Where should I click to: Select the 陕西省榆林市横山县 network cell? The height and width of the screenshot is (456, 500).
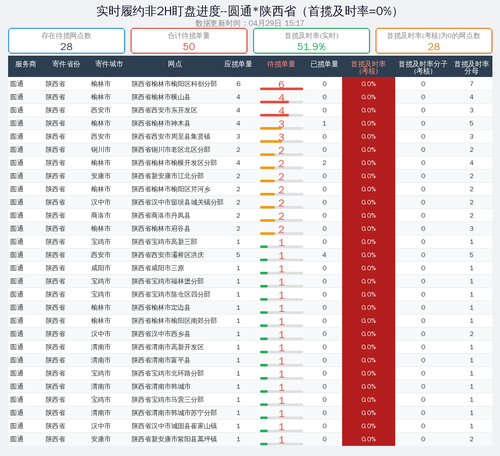(161, 97)
